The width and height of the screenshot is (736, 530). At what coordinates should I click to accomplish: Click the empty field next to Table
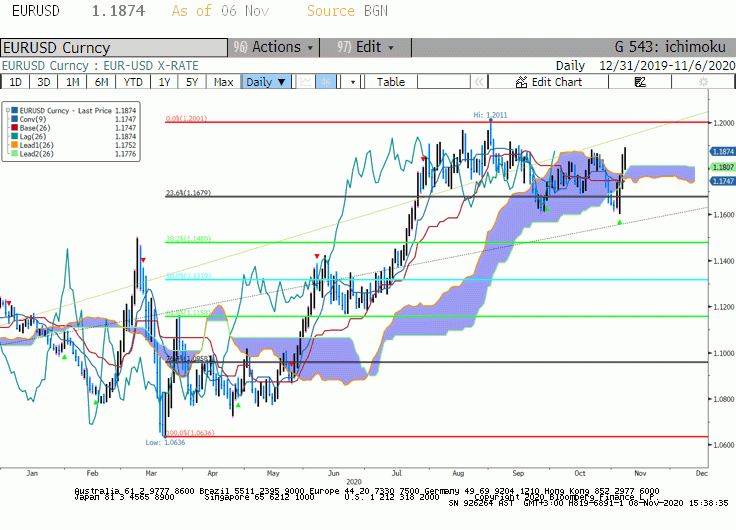[444, 82]
